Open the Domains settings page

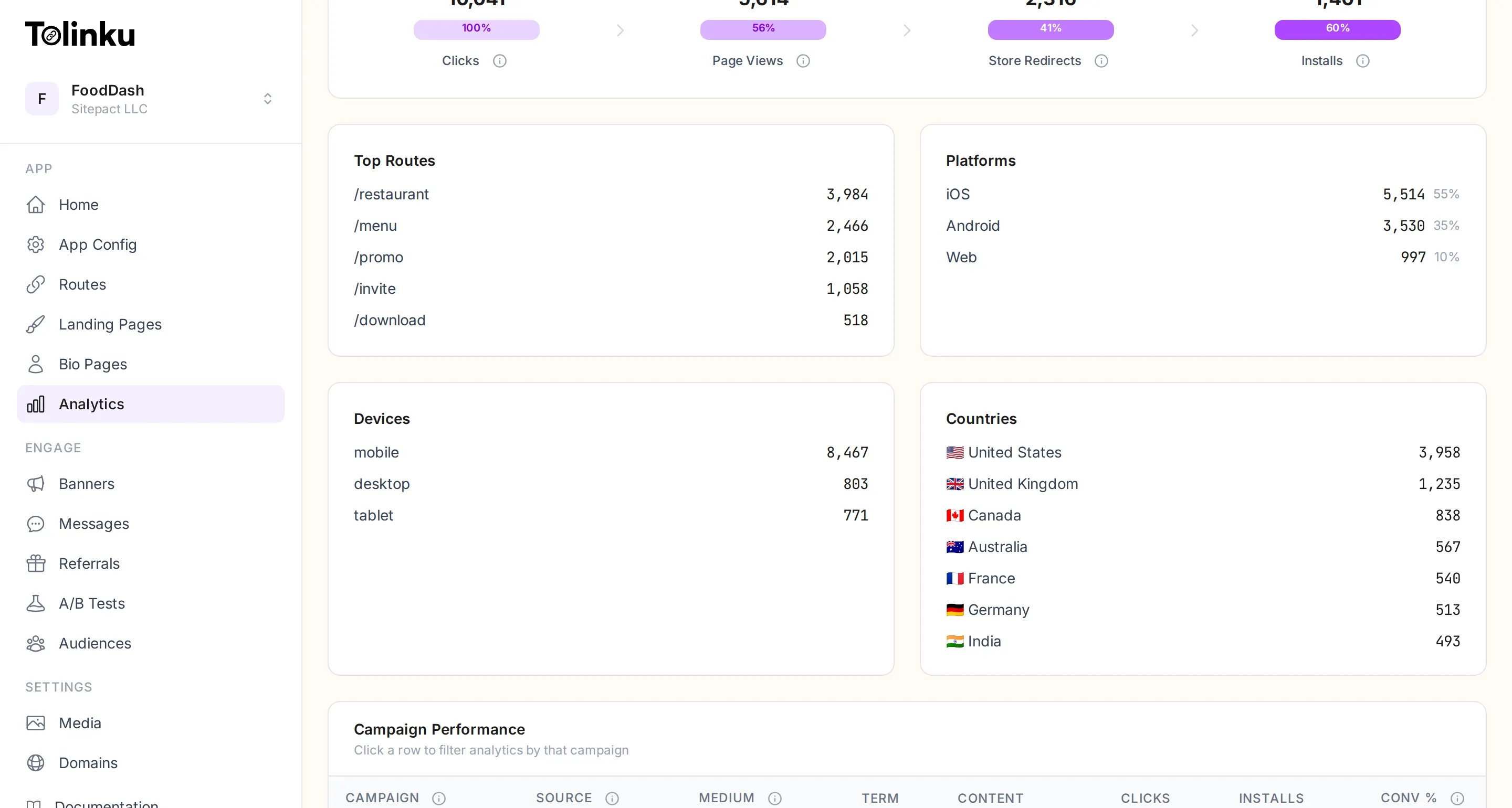pos(88,763)
